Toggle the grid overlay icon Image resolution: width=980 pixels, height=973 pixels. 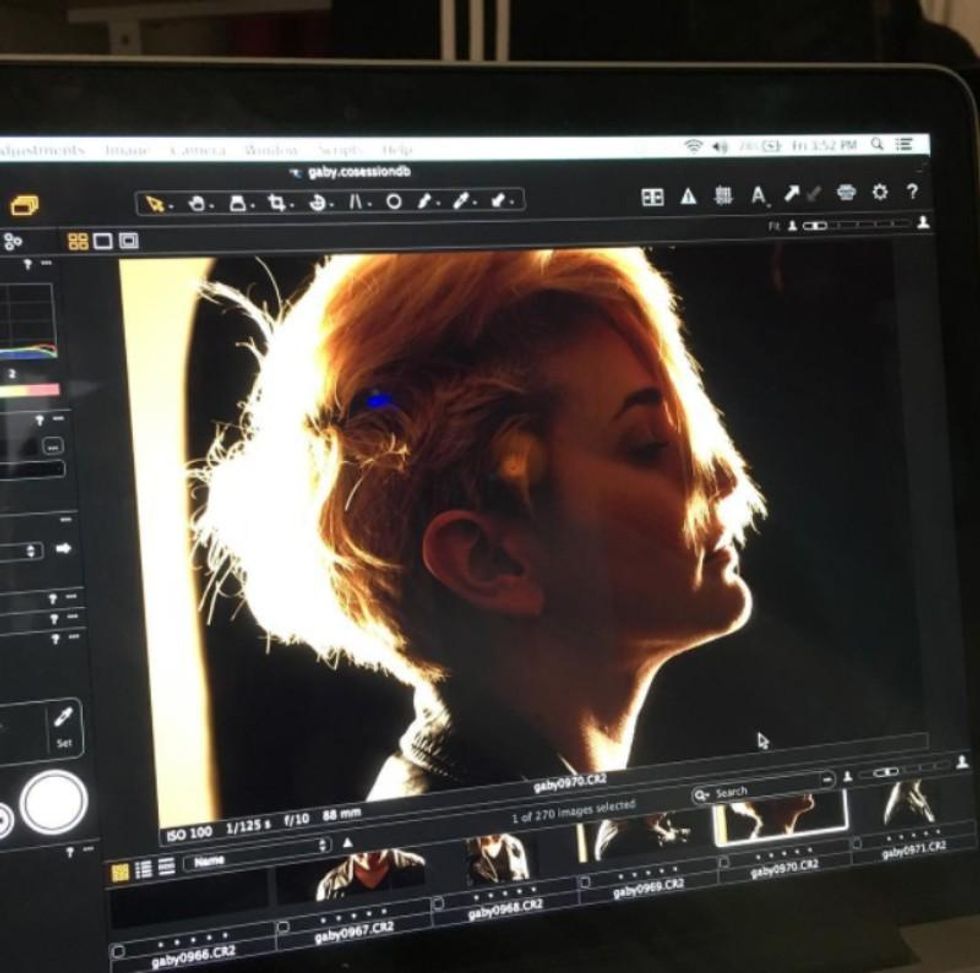point(723,196)
